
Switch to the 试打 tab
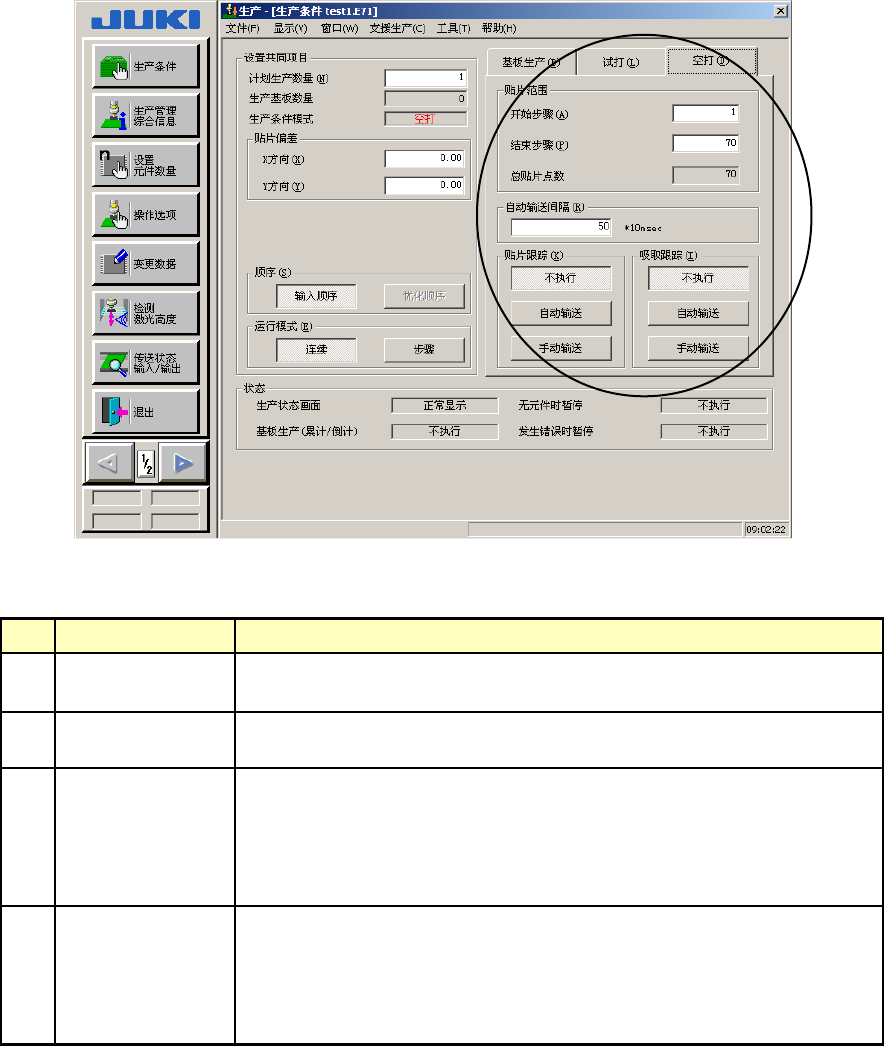point(620,62)
